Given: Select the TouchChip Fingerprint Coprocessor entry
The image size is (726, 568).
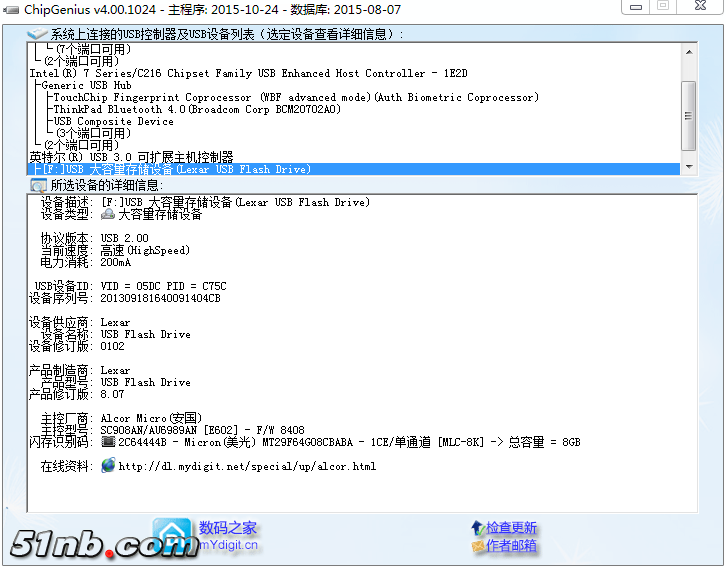Looking at the screenshot, I should (x=296, y=97).
